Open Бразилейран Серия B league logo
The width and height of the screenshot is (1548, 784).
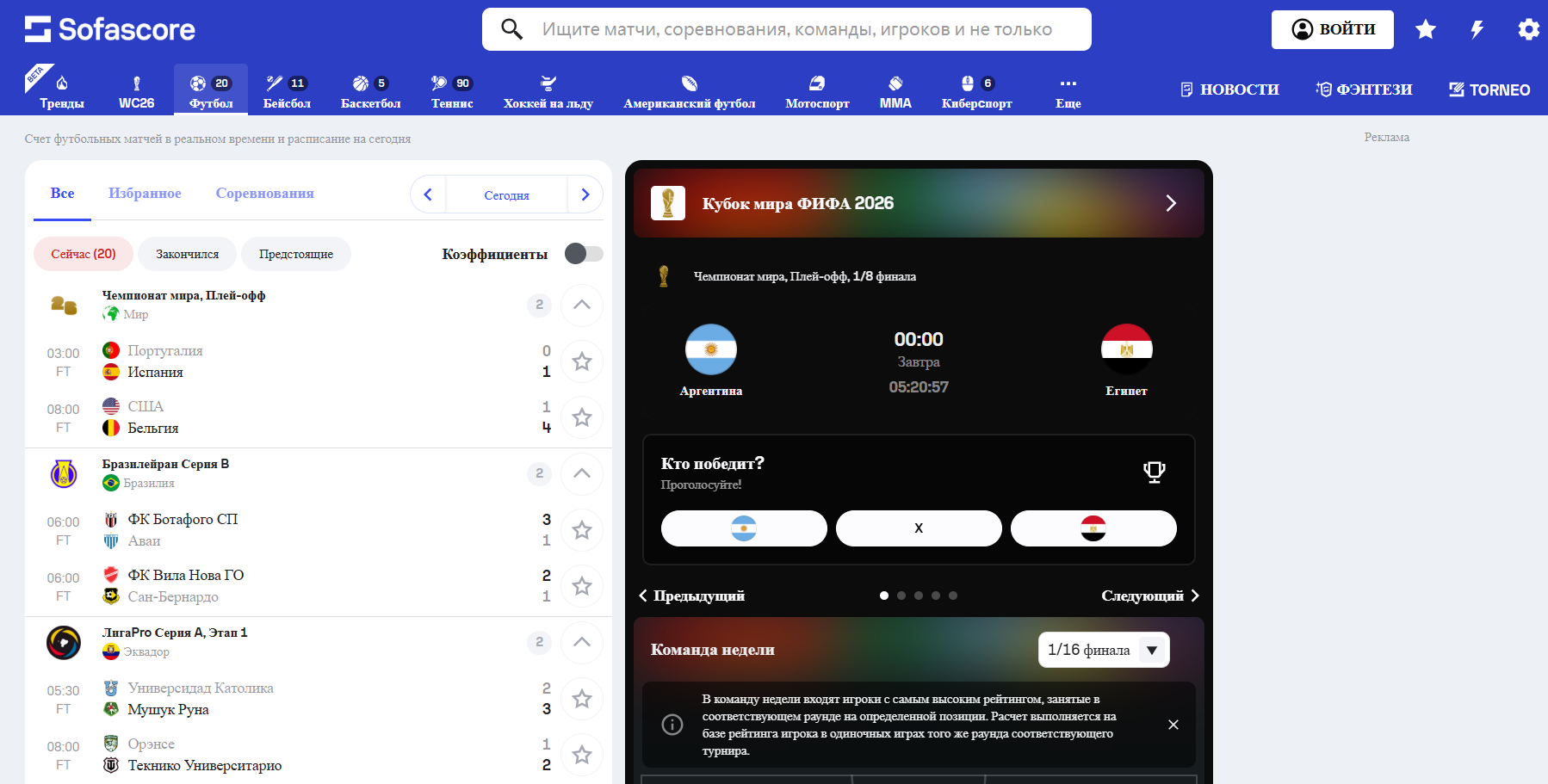pos(64,473)
